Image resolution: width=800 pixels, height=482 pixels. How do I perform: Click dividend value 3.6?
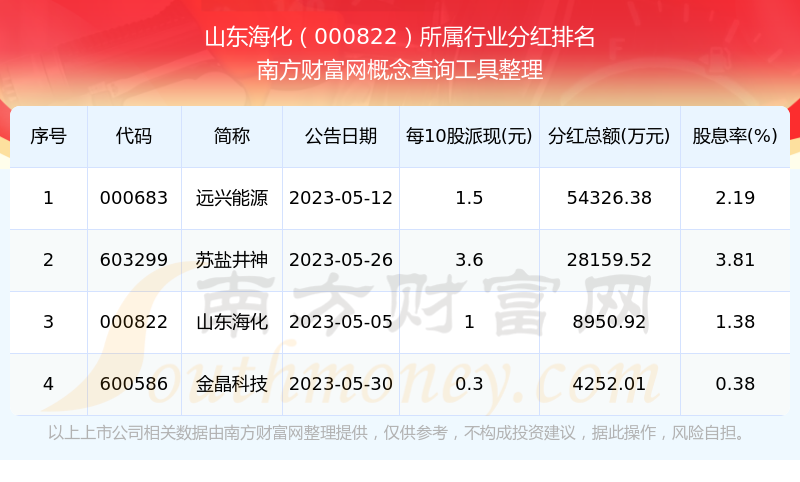tap(469, 260)
